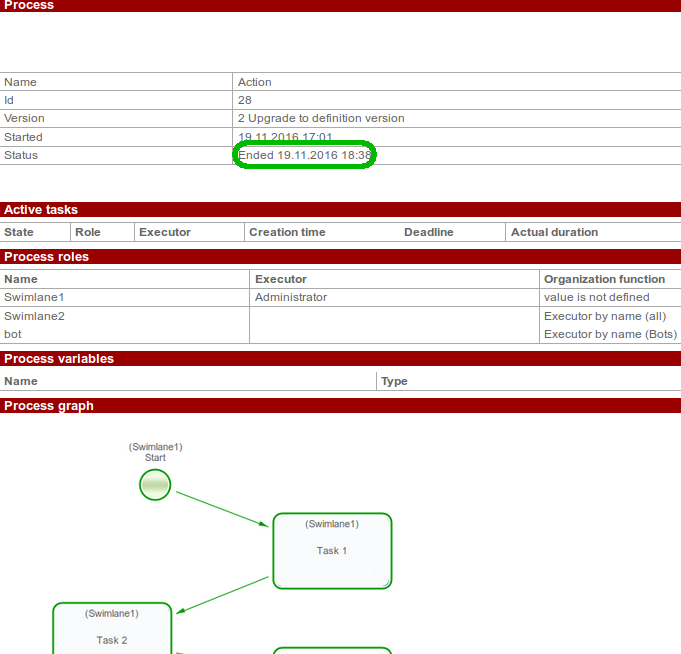681x654 pixels.
Task: Click the highlighted Ended status value
Action: tap(305, 155)
